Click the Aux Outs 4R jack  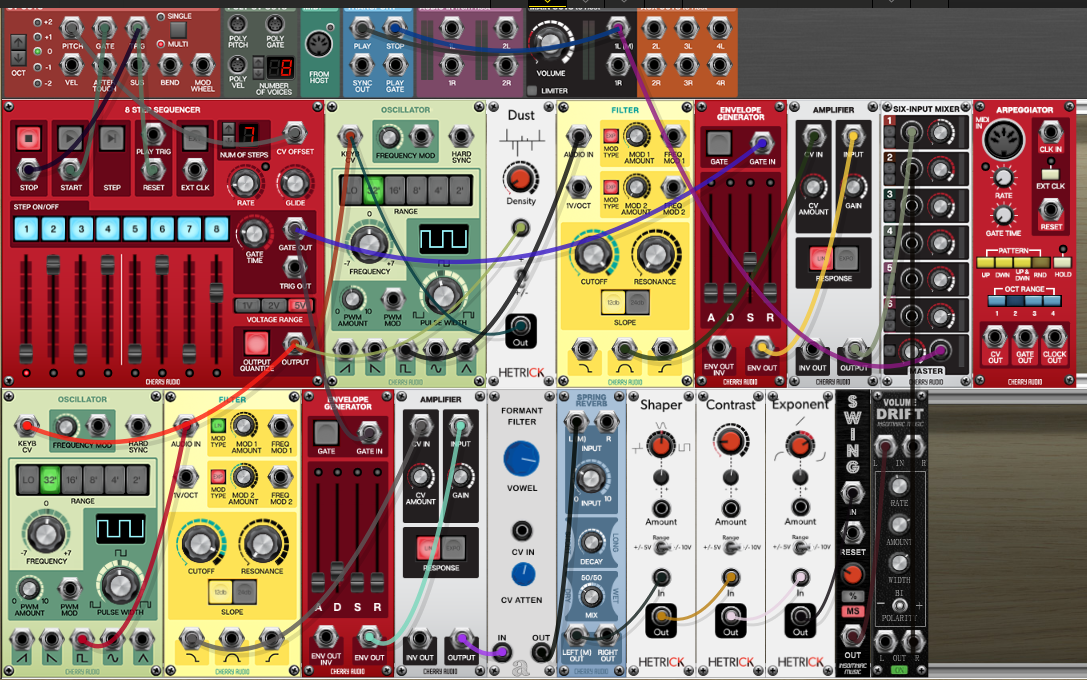pos(720,65)
